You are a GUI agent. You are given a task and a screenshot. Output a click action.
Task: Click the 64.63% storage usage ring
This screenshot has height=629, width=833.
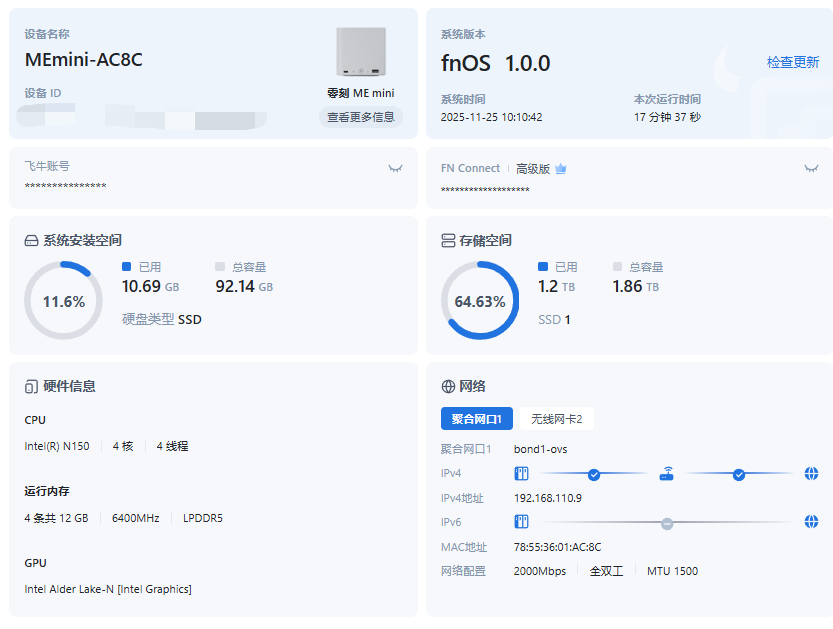480,301
